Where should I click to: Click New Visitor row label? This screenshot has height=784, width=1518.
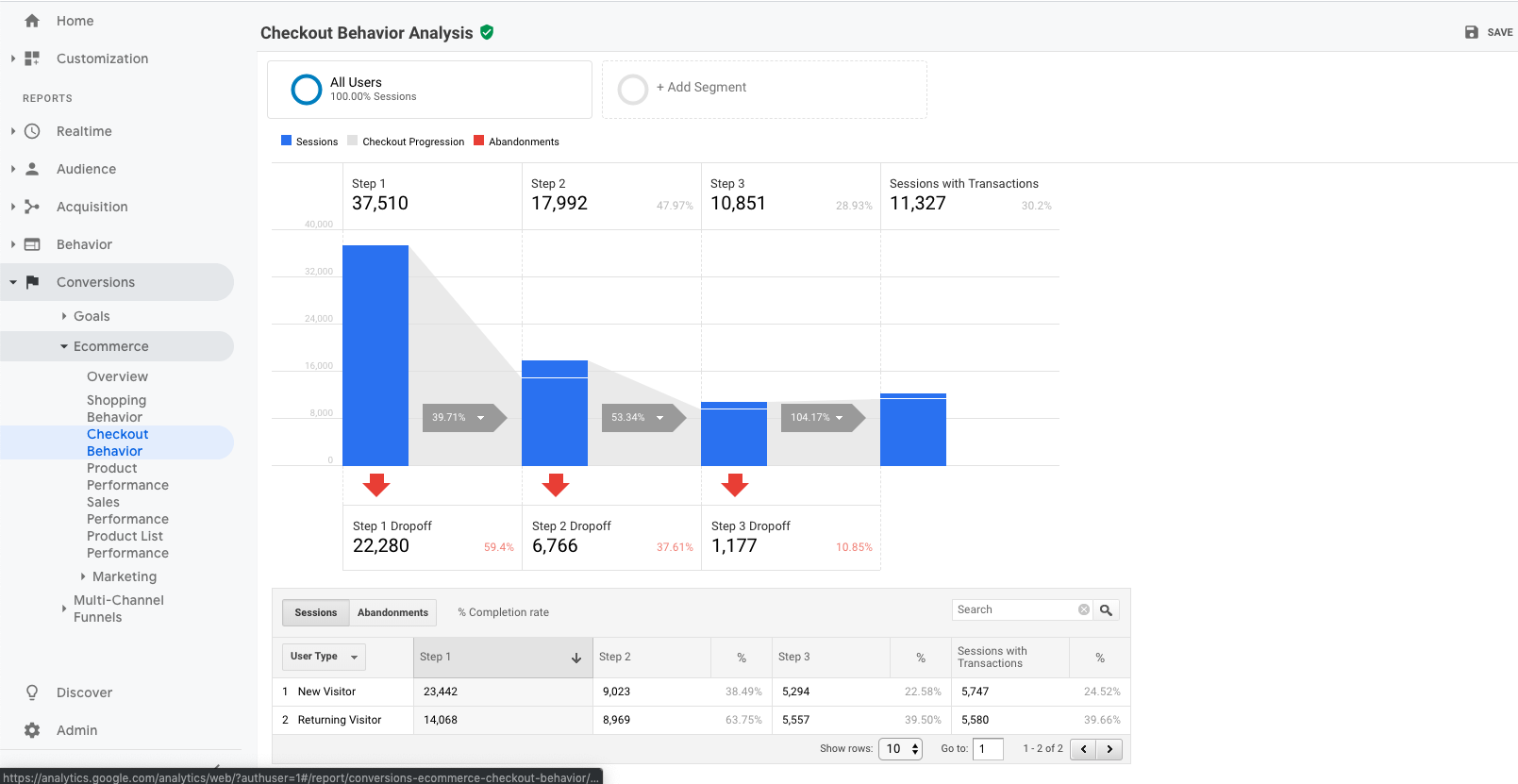(x=326, y=692)
